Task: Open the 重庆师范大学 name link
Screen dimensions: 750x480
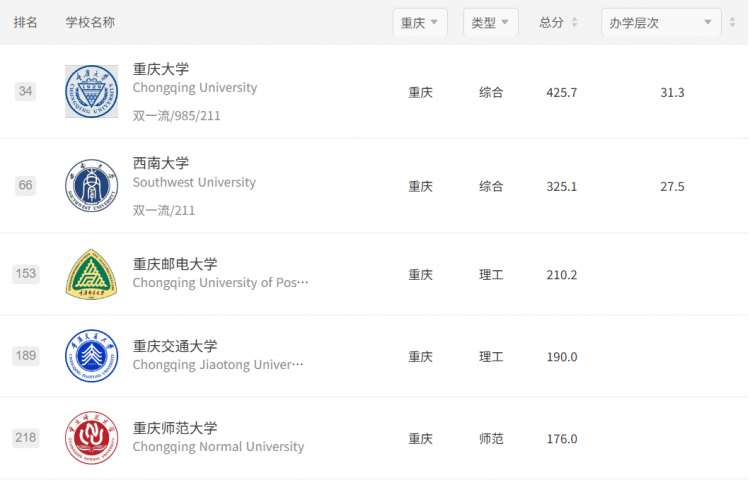Action: 175,428
